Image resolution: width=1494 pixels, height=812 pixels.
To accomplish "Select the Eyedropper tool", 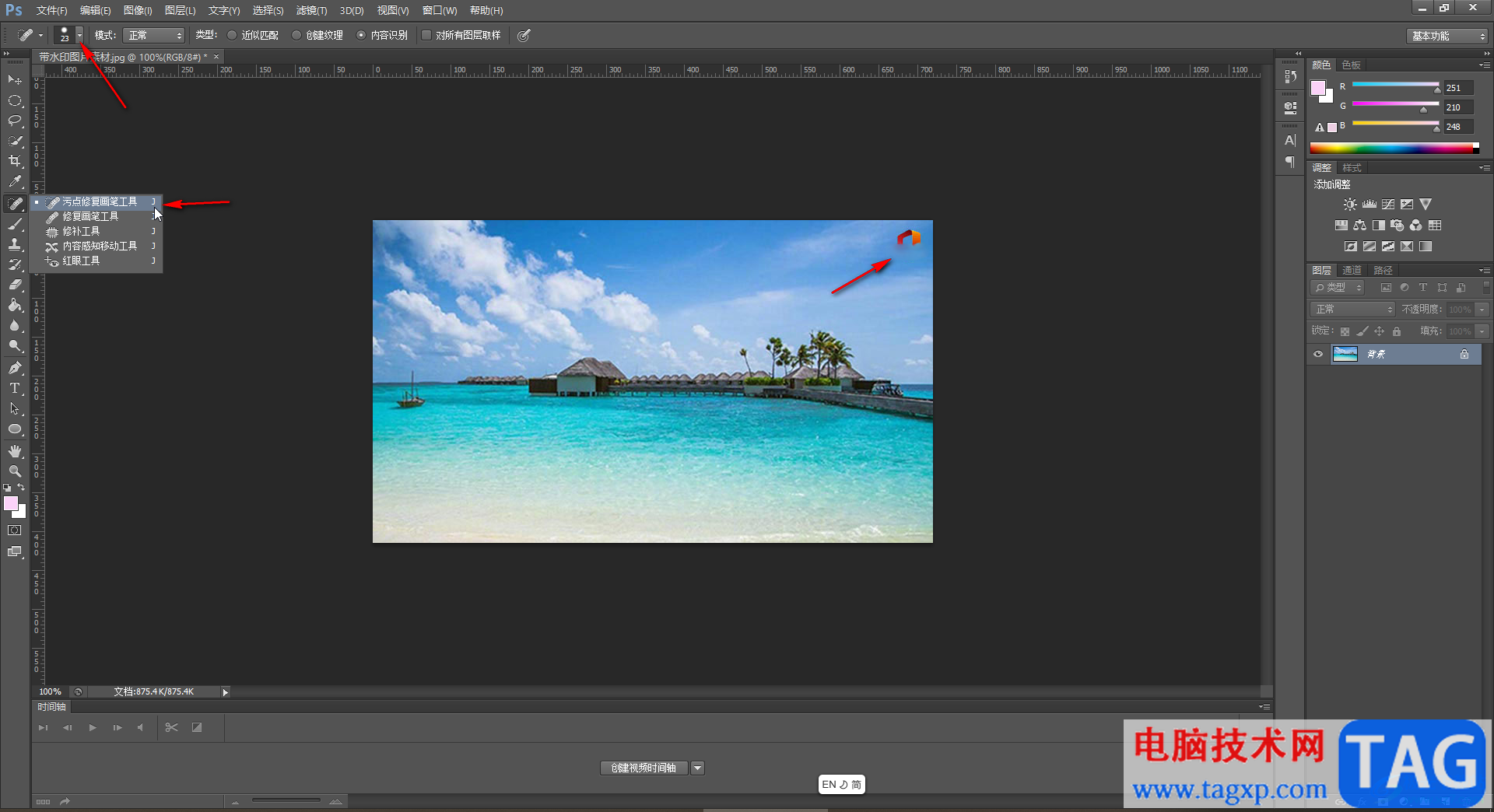I will tap(15, 181).
